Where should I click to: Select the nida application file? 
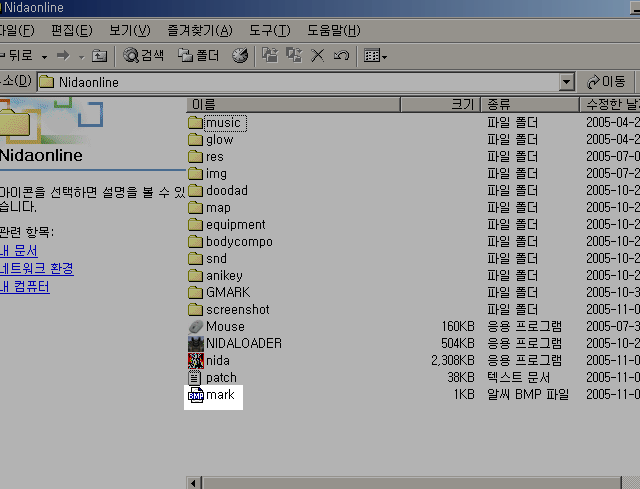218,361
